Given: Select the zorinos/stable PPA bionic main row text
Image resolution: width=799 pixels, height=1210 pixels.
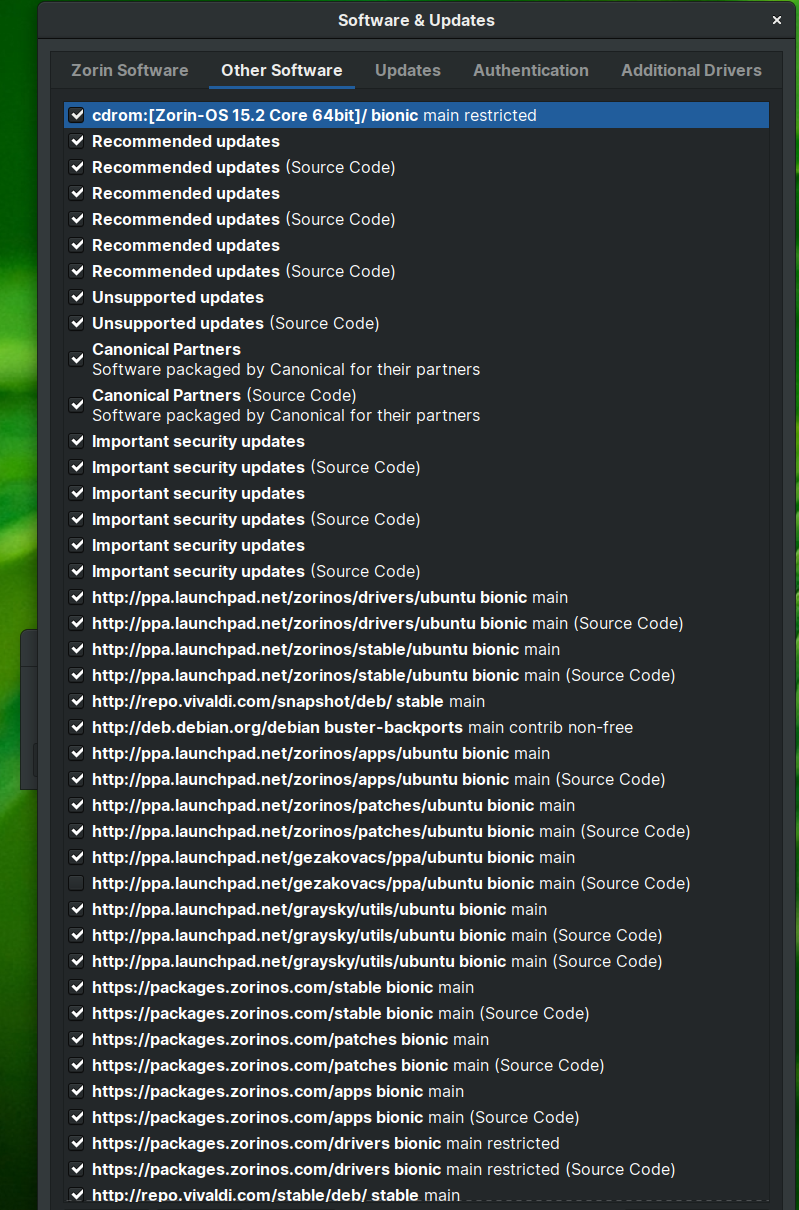Looking at the screenshot, I should coord(325,649).
